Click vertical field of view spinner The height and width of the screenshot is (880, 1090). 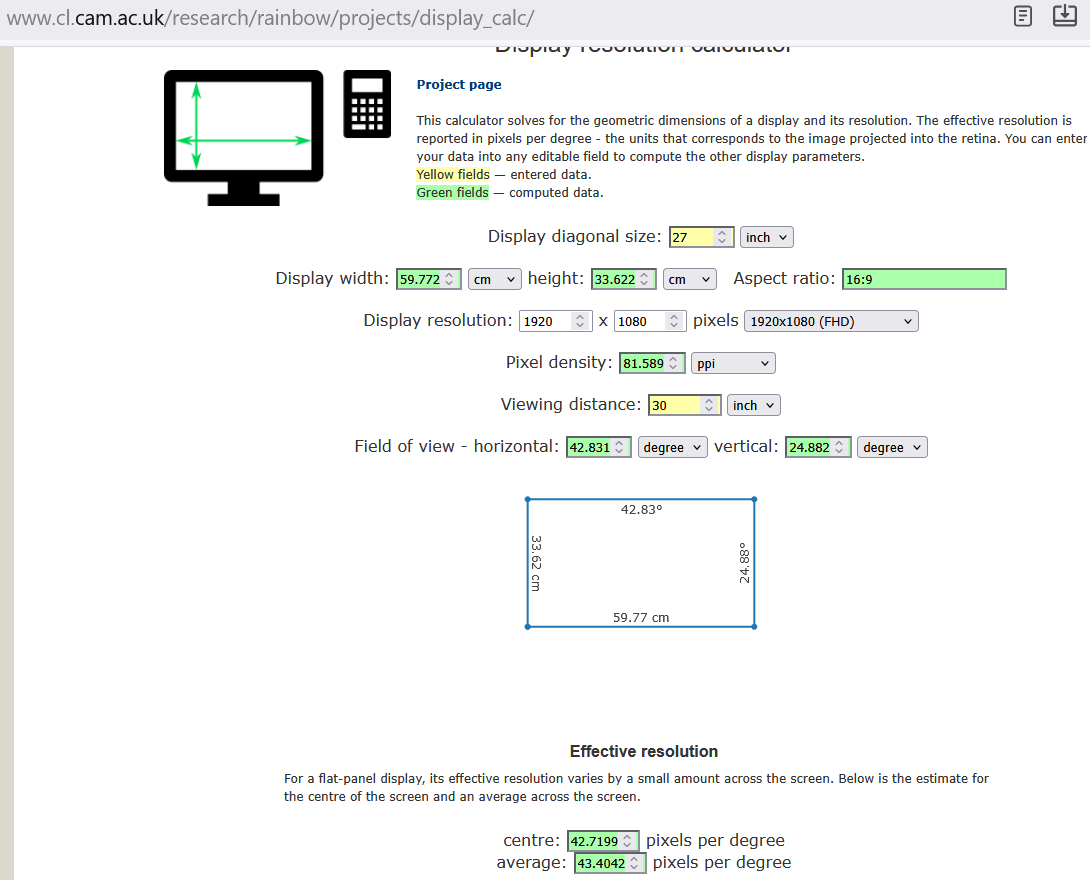(x=839, y=447)
